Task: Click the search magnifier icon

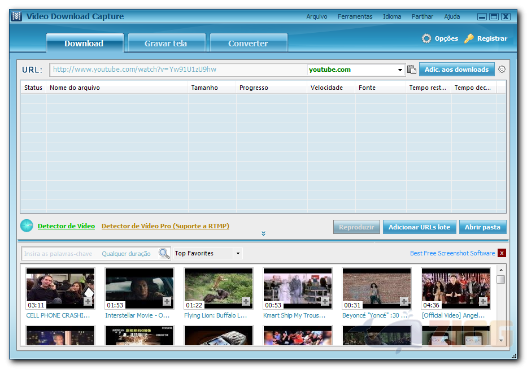Action: (x=164, y=253)
